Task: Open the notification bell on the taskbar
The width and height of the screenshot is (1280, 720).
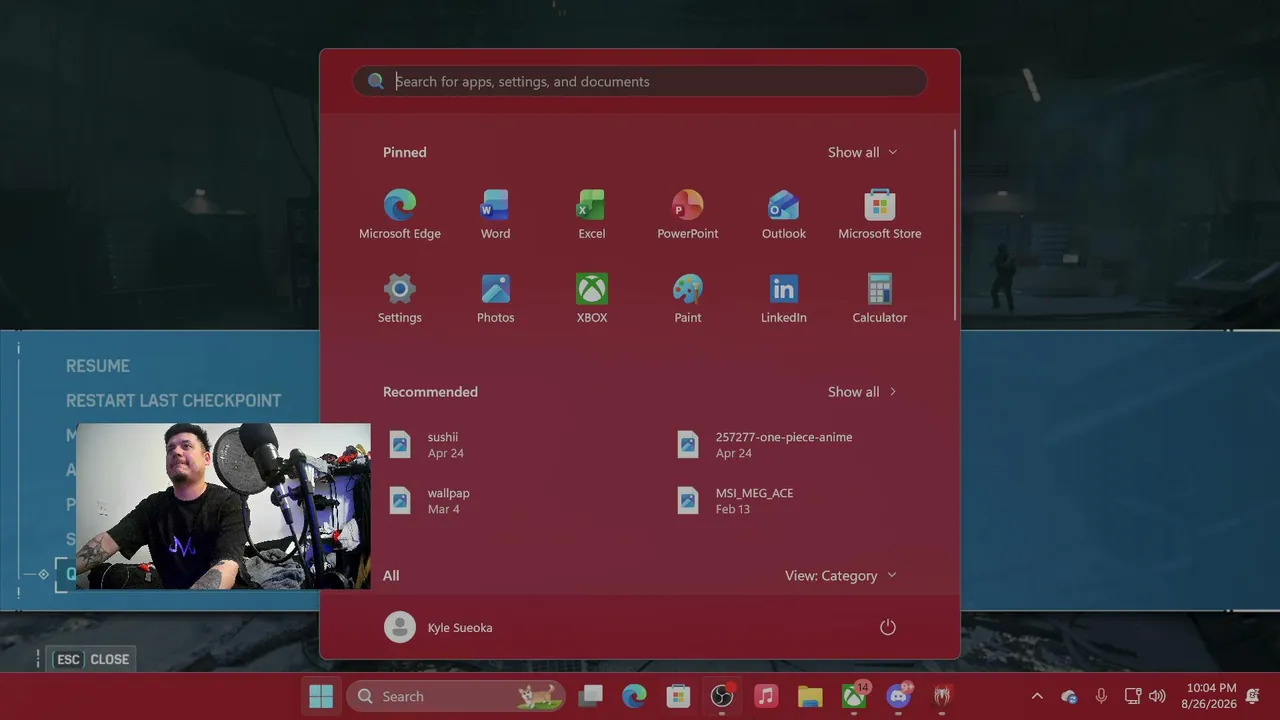Action: click(1252, 696)
